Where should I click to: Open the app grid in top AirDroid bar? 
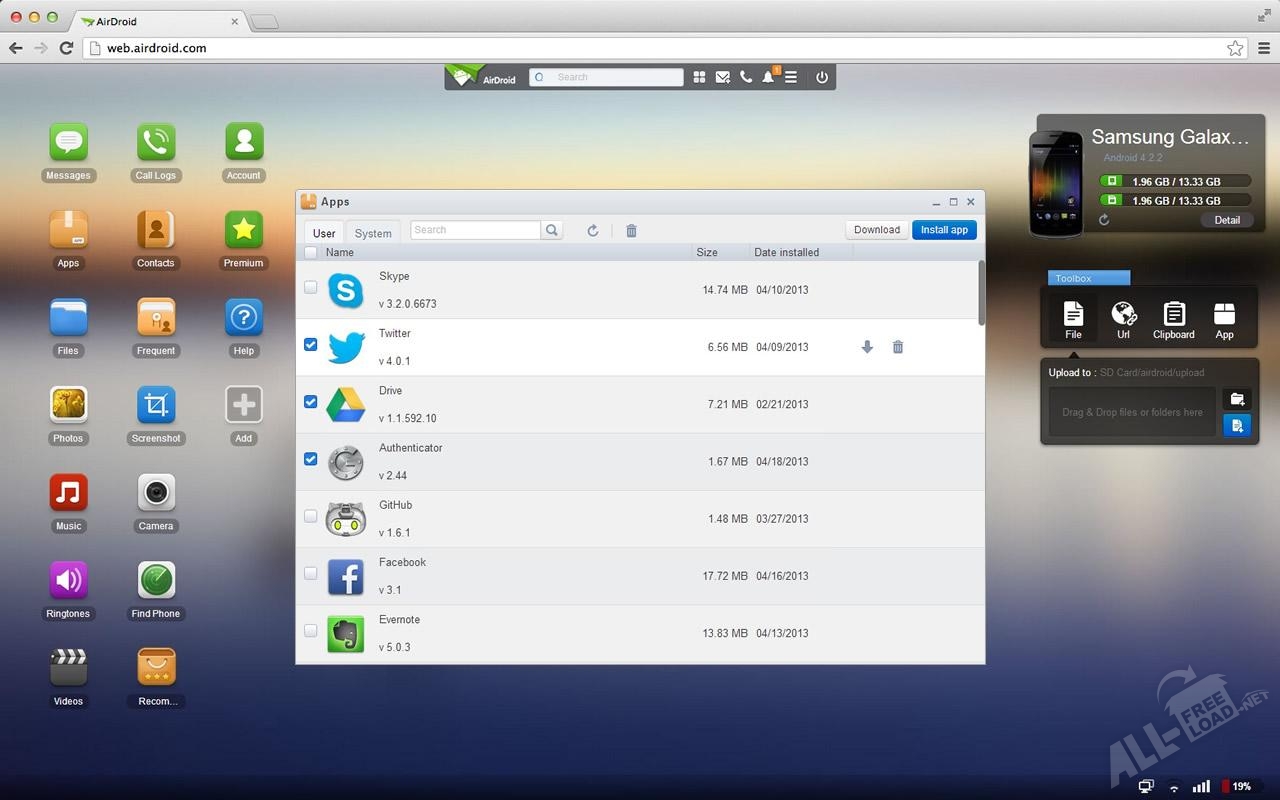pyautogui.click(x=699, y=77)
